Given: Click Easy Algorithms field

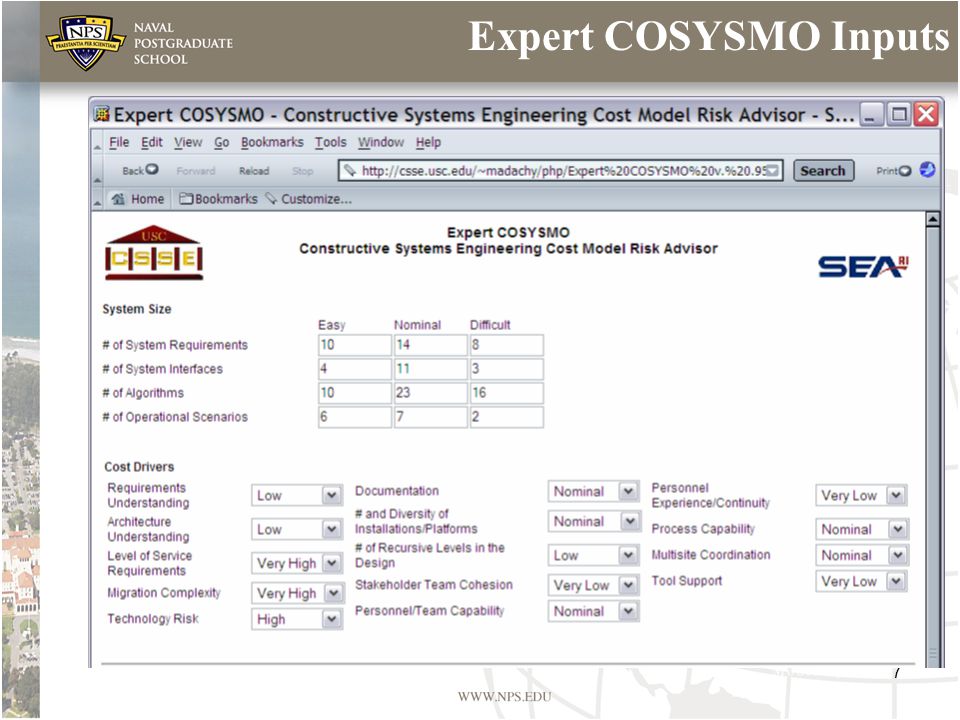Looking at the screenshot, I should click(x=354, y=392).
